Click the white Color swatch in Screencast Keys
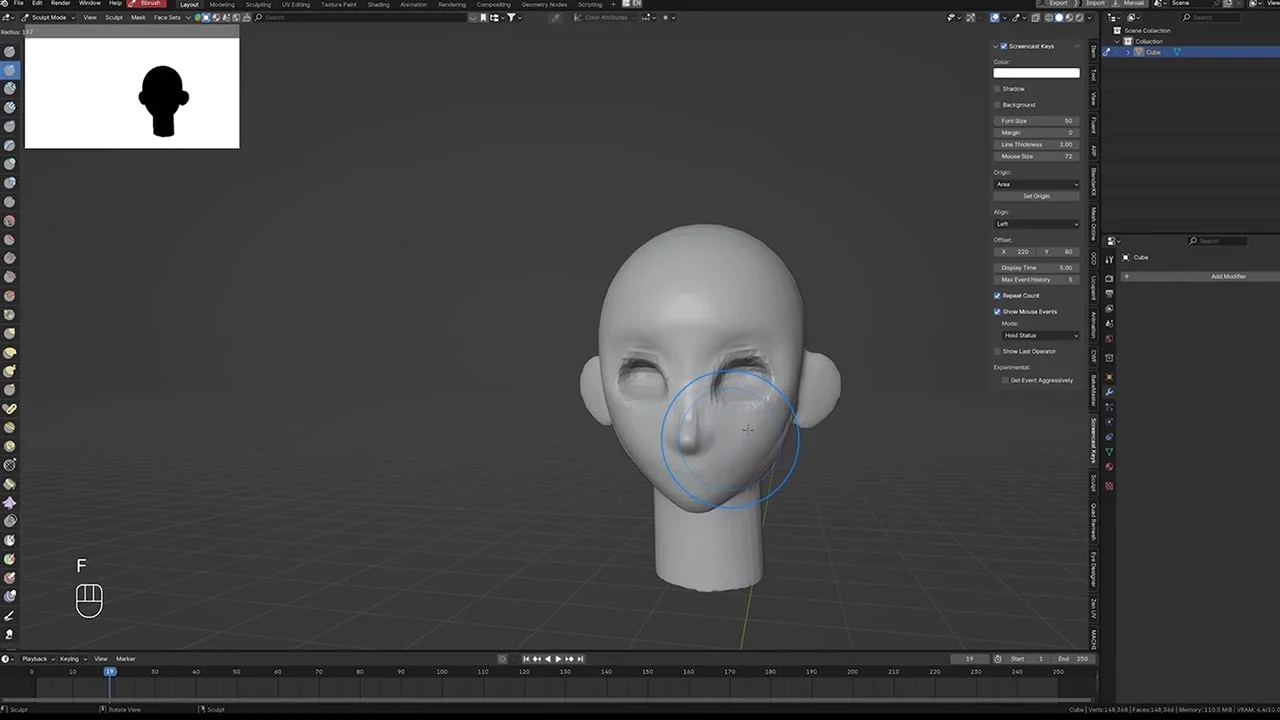This screenshot has height=720, width=1280. 1036,72
